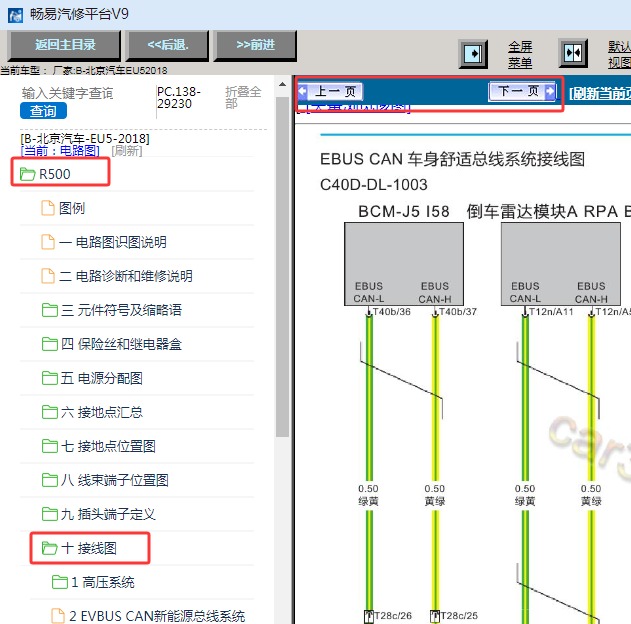
Task: Click the tree panel scroll-up arrow
Action: click(283, 84)
